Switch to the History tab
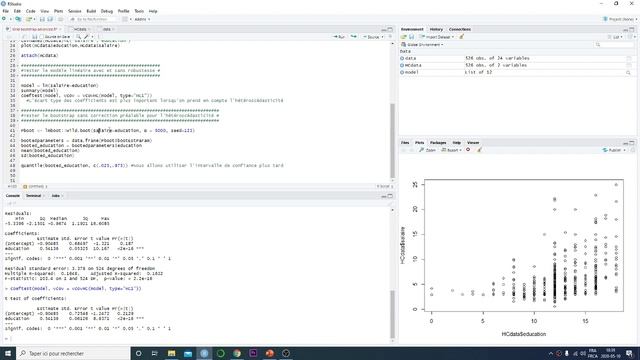Screen dimensions: 640x360 (x=436, y=29)
